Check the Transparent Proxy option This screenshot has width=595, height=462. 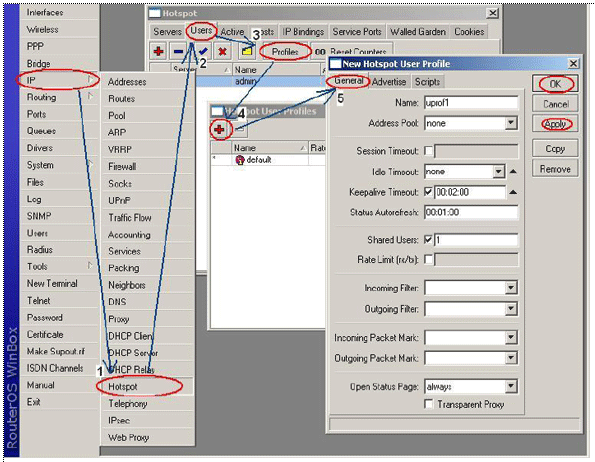tap(428, 404)
